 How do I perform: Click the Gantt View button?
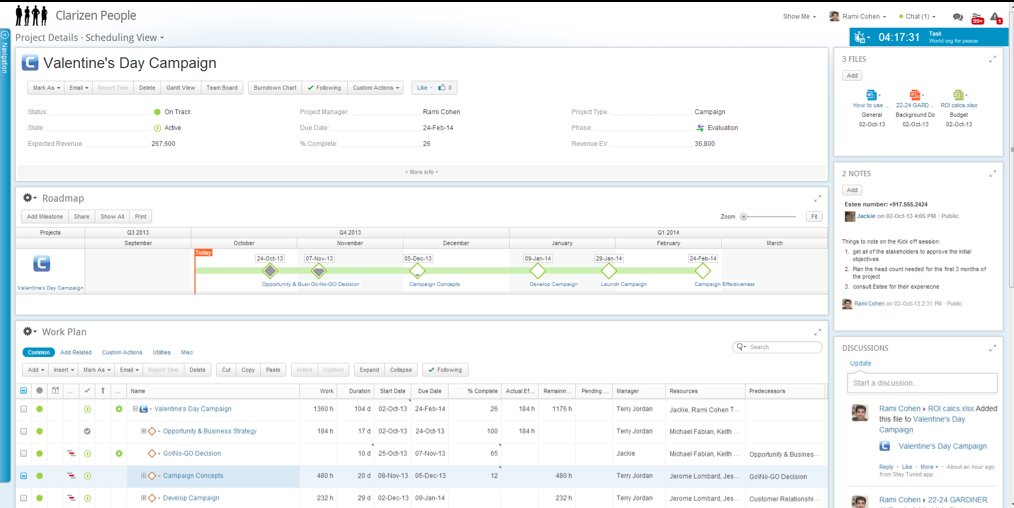click(x=180, y=87)
